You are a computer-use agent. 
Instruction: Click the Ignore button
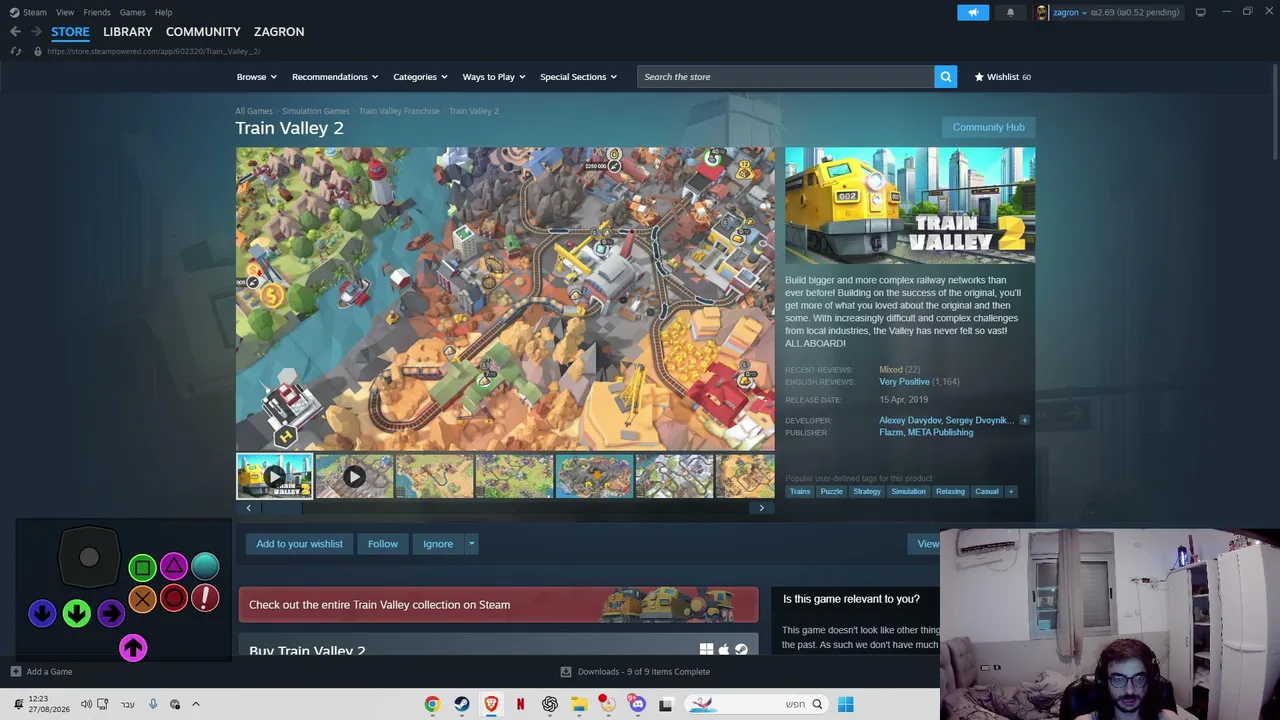tap(438, 544)
